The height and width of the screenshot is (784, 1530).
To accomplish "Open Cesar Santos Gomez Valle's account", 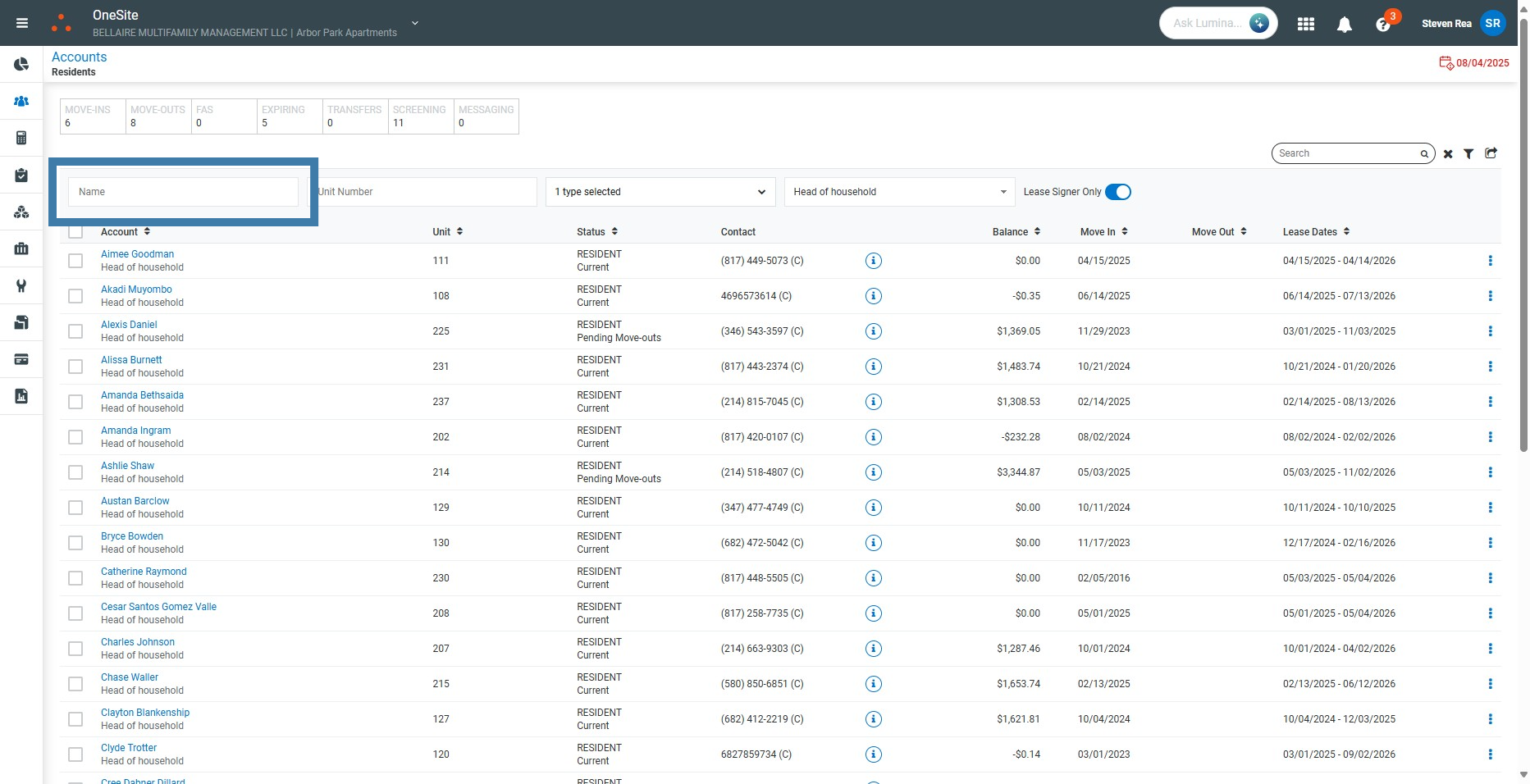I will point(158,607).
